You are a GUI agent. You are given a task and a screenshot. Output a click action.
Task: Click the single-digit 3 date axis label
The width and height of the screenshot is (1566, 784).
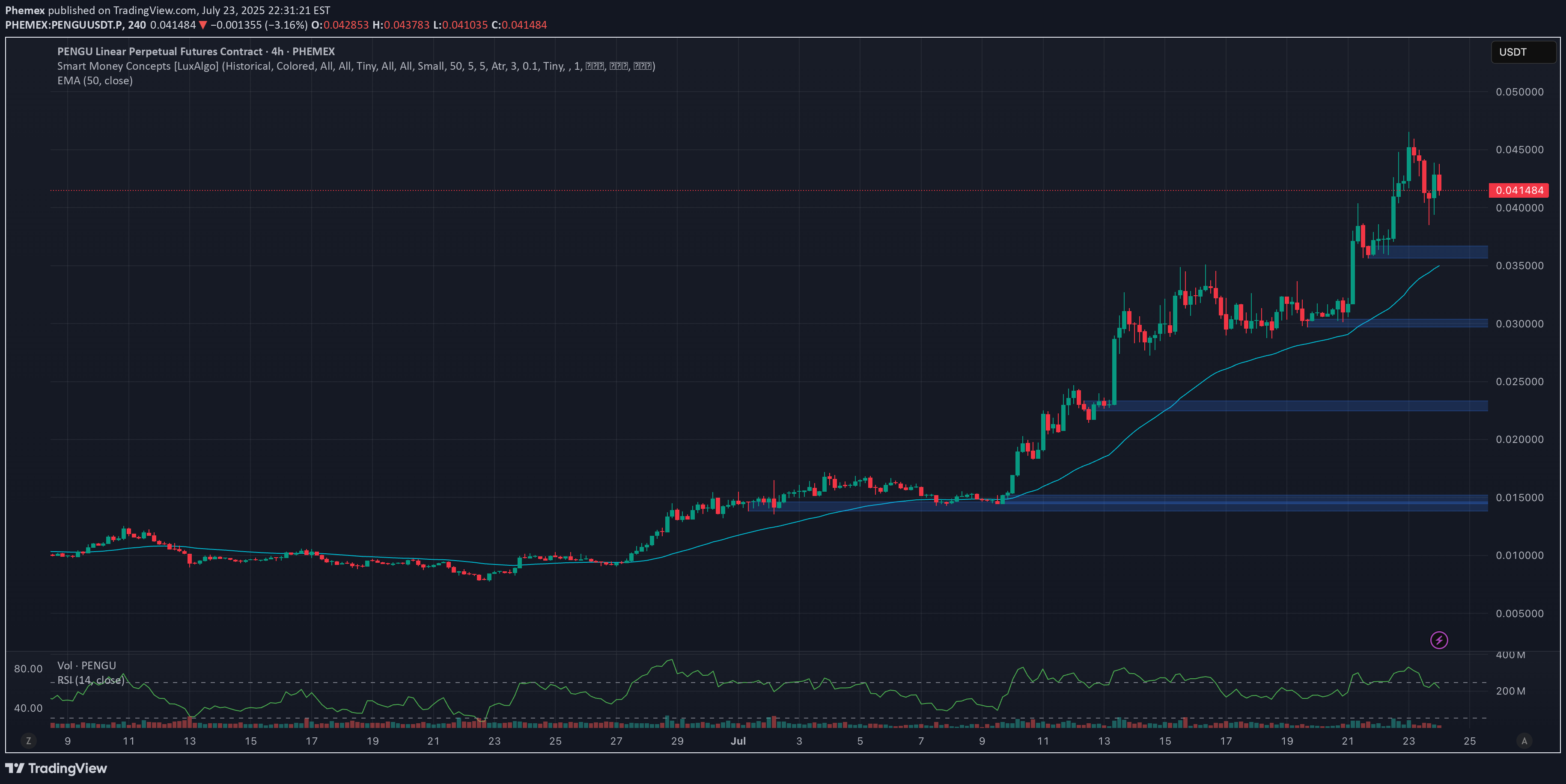[799, 741]
